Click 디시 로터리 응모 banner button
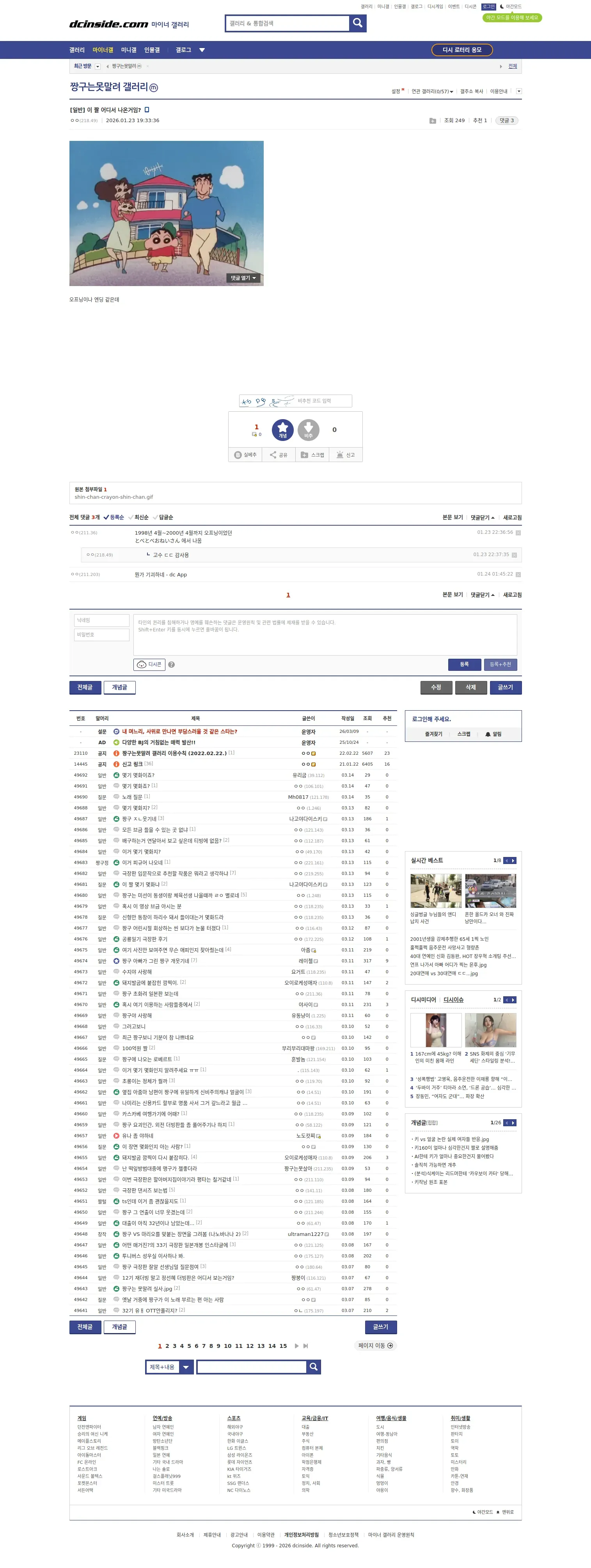The image size is (591, 1568). tap(462, 50)
